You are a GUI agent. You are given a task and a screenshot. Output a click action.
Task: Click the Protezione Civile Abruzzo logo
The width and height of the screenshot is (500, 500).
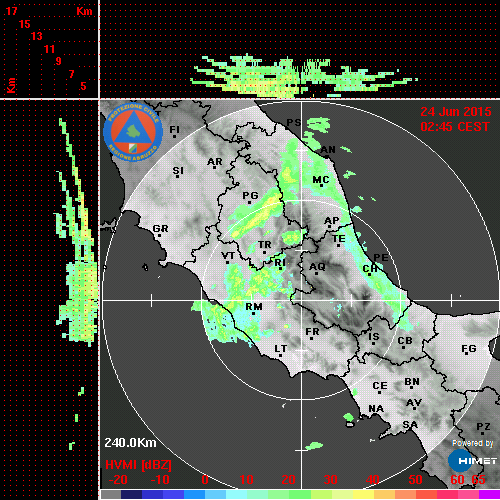click(133, 132)
